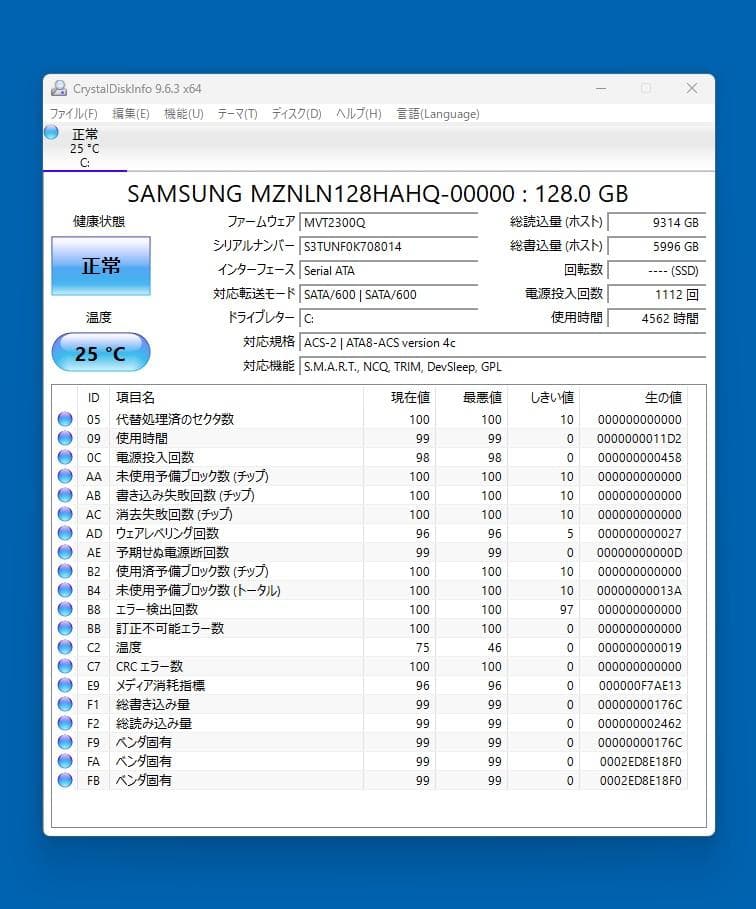Click total host writes value 5996 GB

[x=656, y=246]
